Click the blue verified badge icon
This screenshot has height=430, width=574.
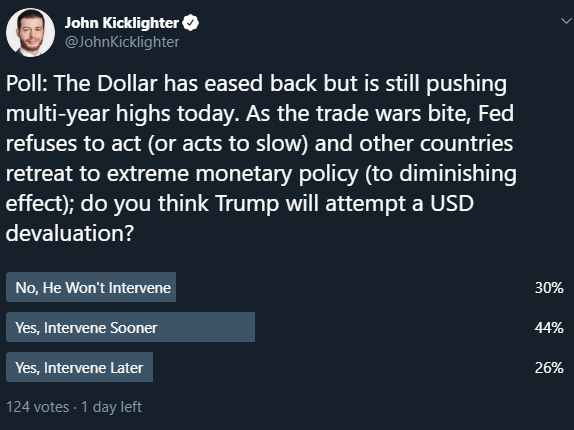point(191,23)
